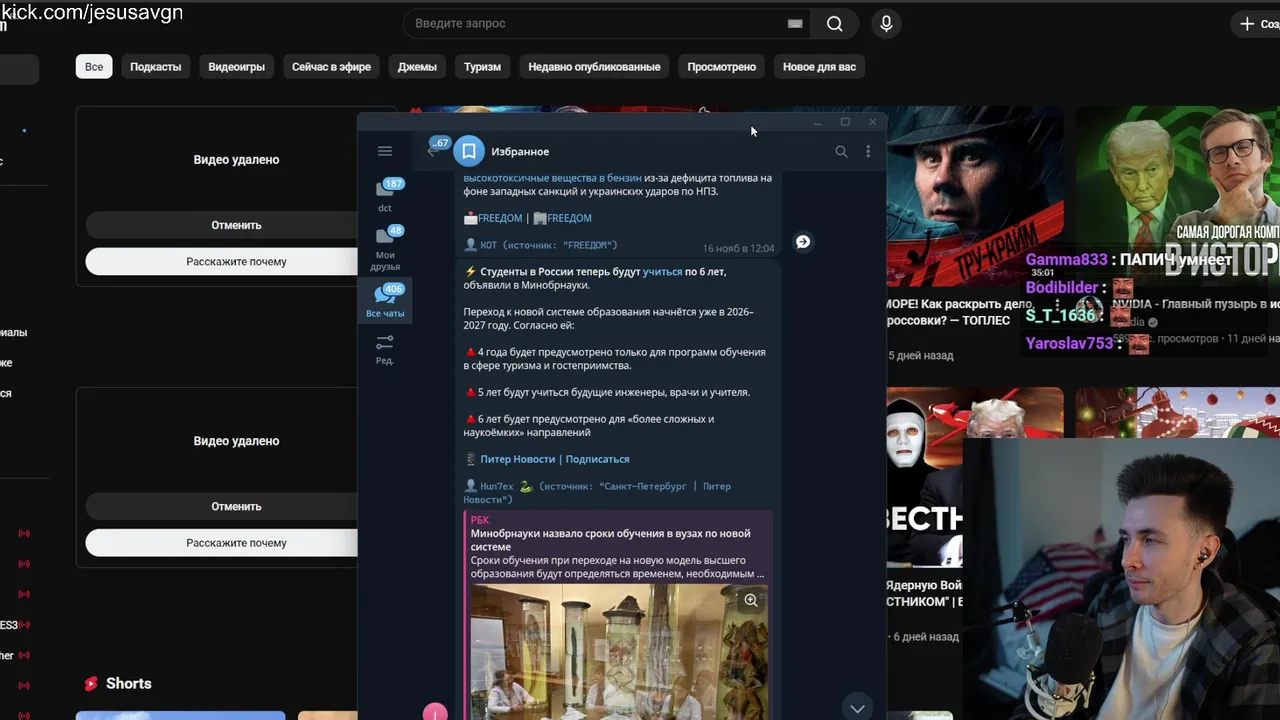Image resolution: width=1280 pixels, height=720 pixels.
Task: Select the Все filter chip
Action: (94, 67)
